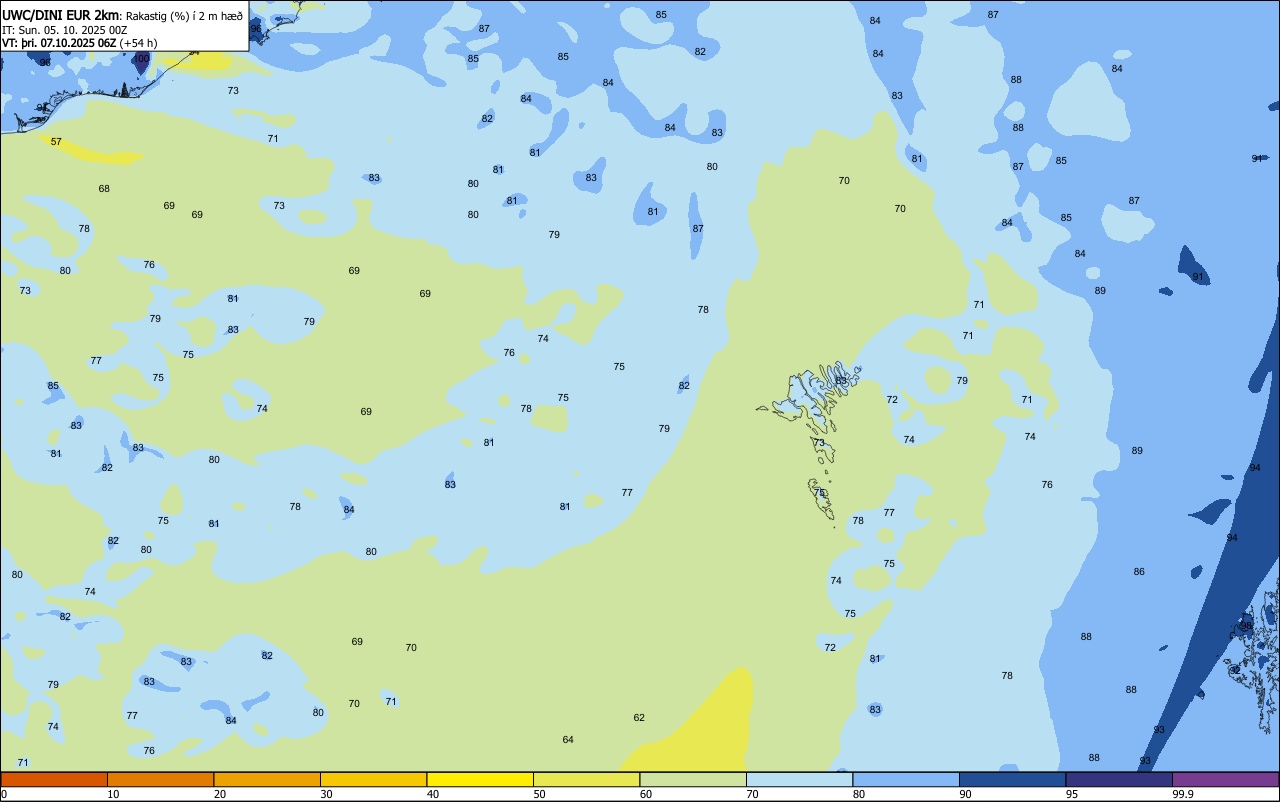Screen dimensions: 1280x802
Task: Click the legend tick label 95
Action: click(1072, 794)
